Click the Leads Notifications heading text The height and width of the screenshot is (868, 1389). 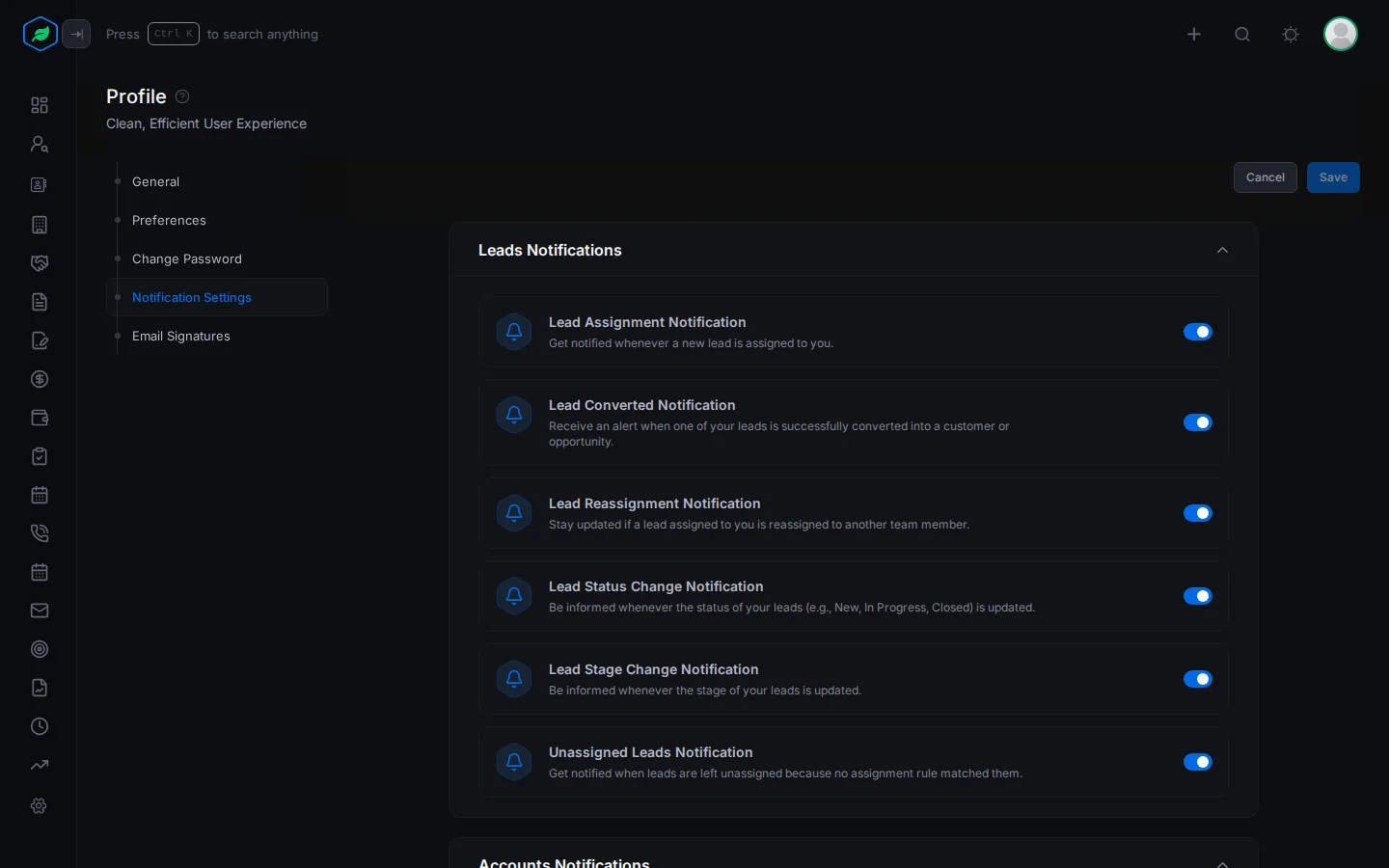(x=550, y=250)
